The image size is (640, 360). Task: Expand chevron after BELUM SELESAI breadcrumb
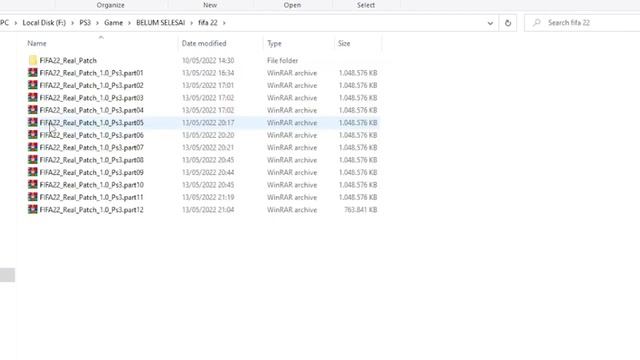pyautogui.click(x=192, y=23)
